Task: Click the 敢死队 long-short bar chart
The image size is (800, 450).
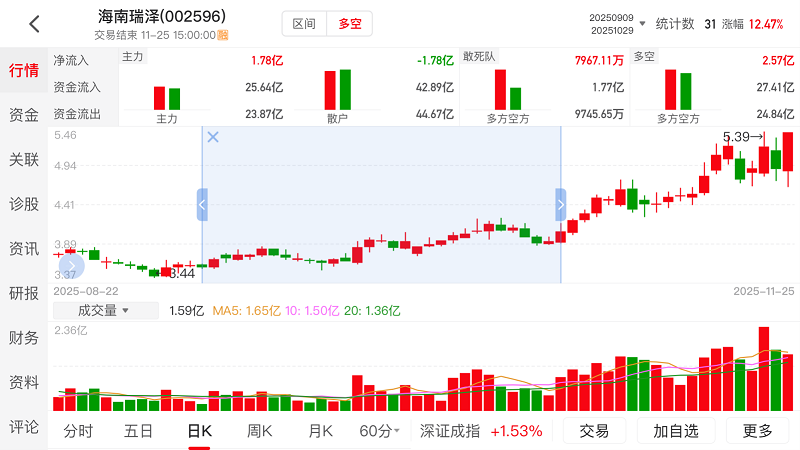Action: coord(508,90)
